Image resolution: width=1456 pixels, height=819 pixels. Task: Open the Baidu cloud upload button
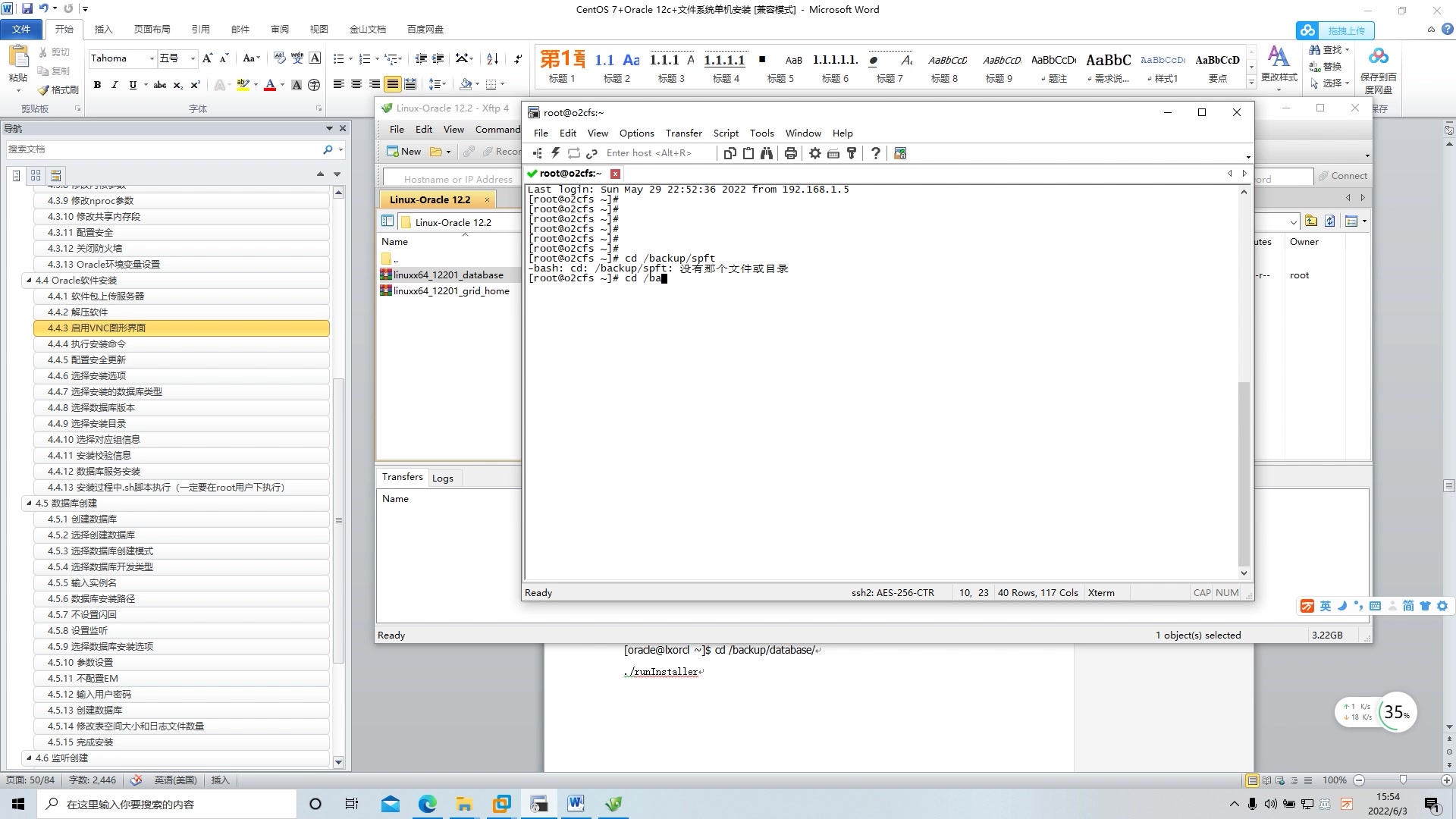coord(1335,30)
